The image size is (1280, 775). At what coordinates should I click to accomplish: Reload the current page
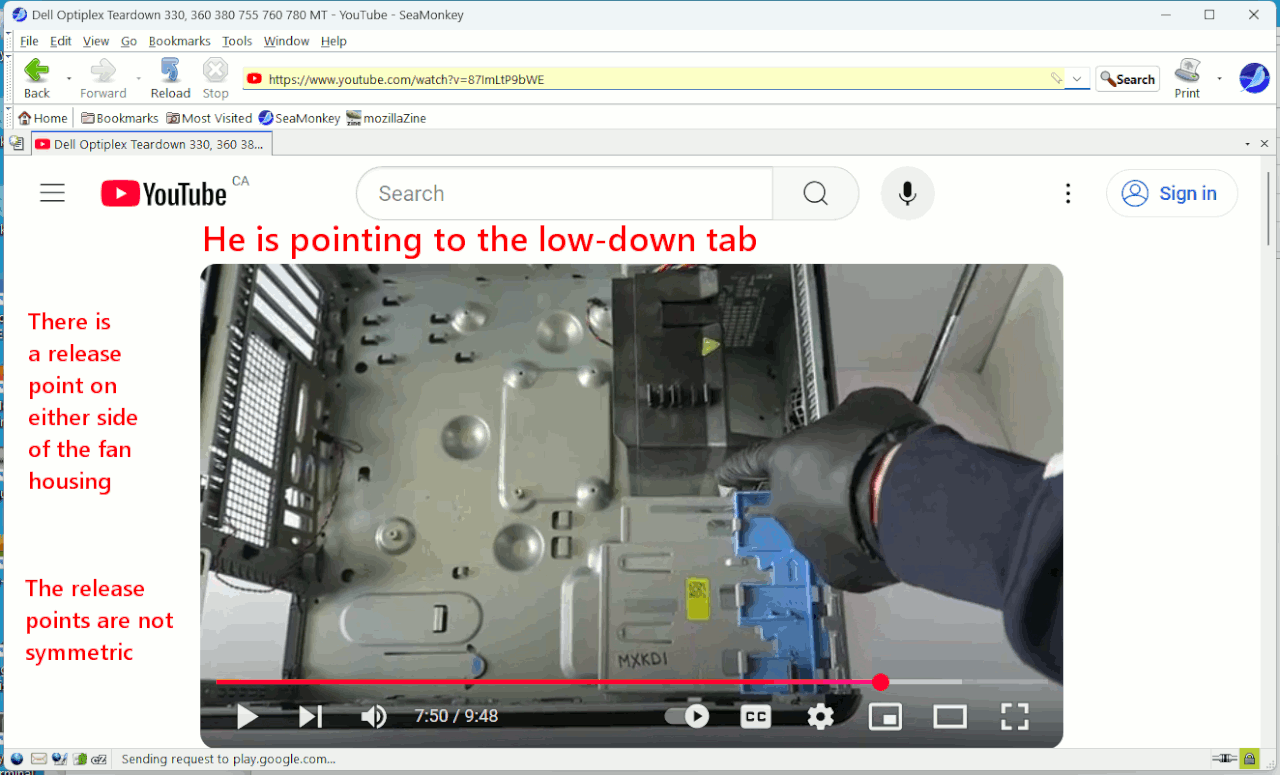click(x=170, y=78)
